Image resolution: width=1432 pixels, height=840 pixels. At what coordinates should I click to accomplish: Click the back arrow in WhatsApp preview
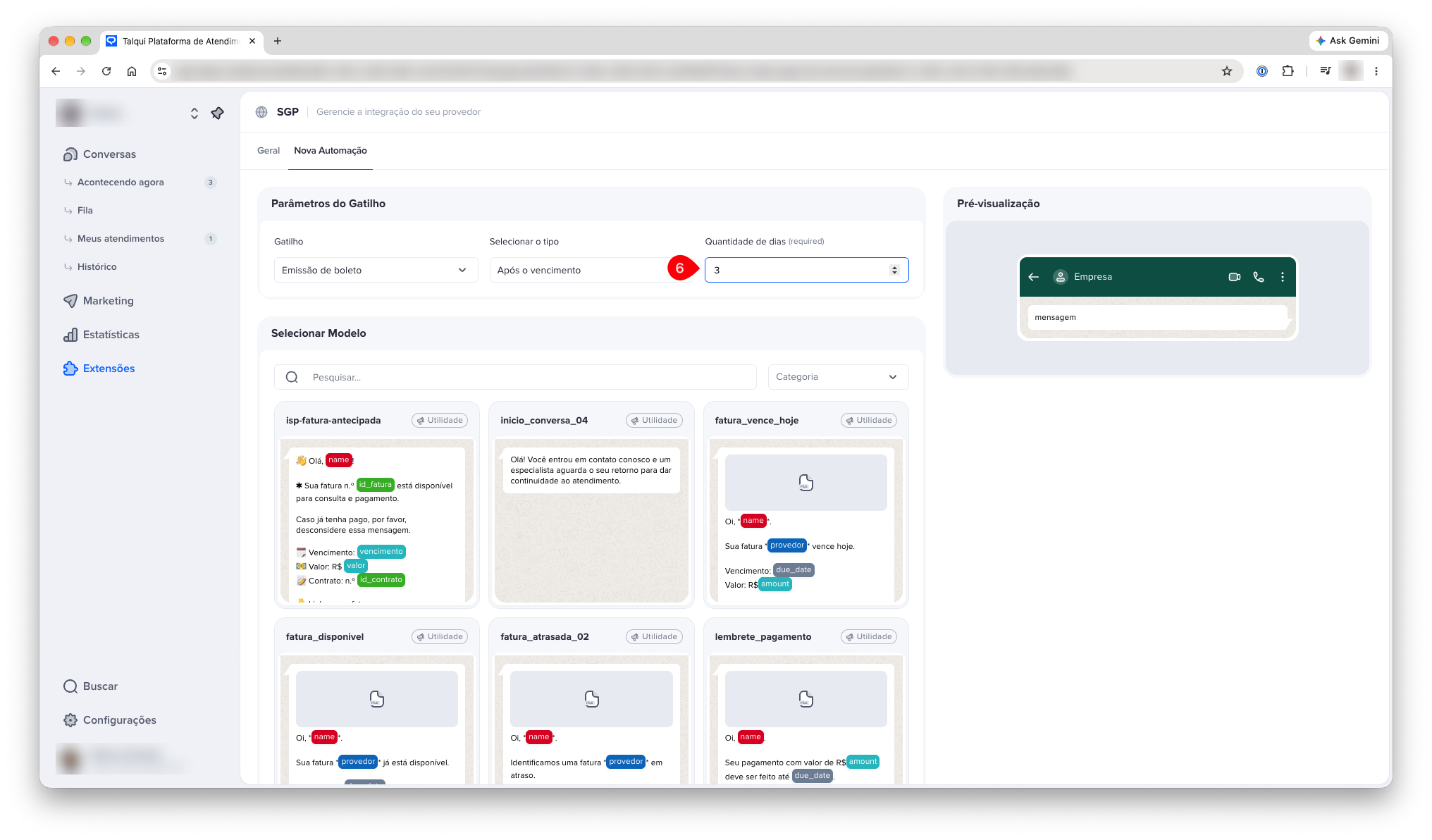pyautogui.click(x=1034, y=277)
